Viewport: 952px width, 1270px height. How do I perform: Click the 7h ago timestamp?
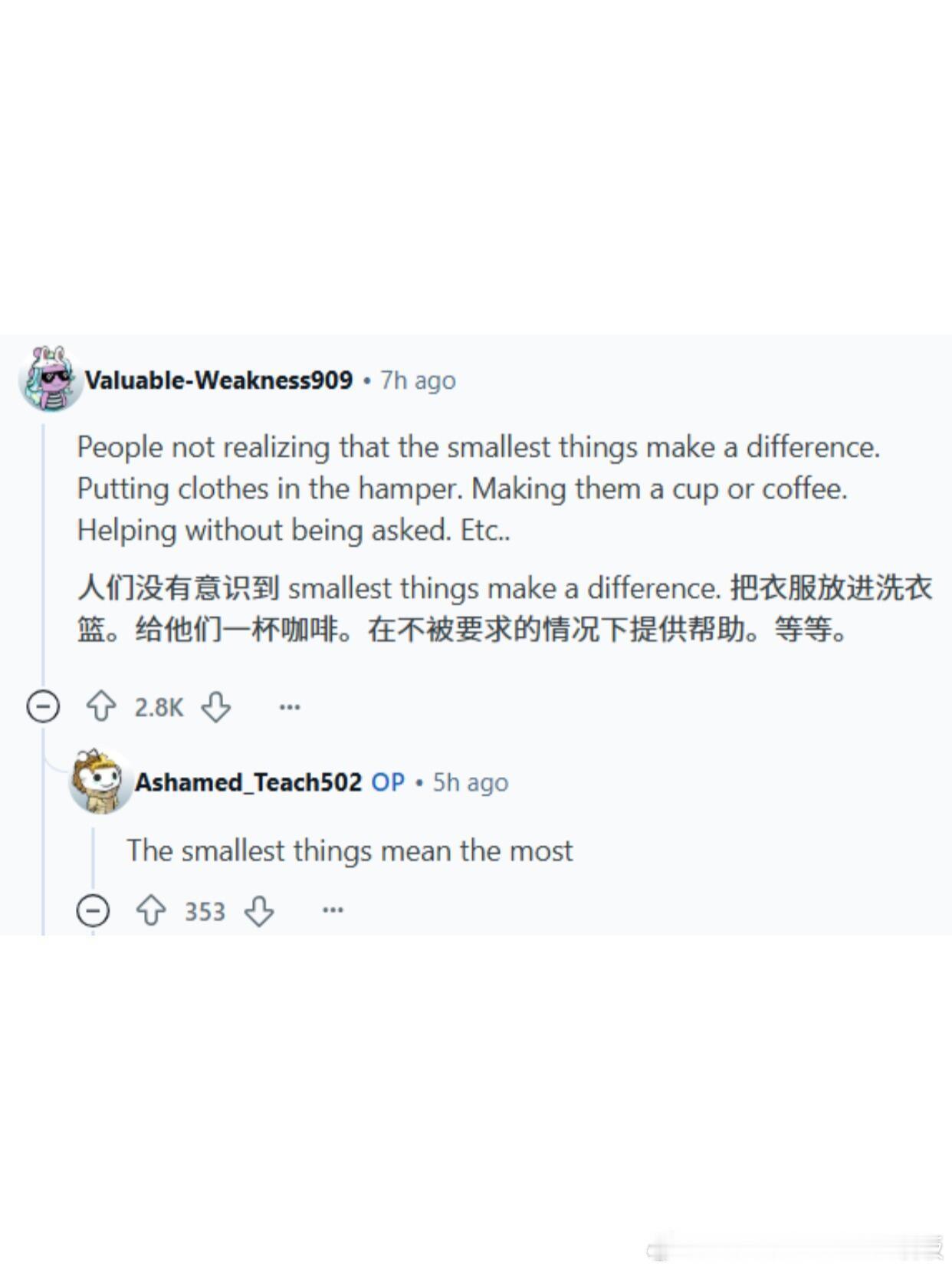[x=419, y=380]
